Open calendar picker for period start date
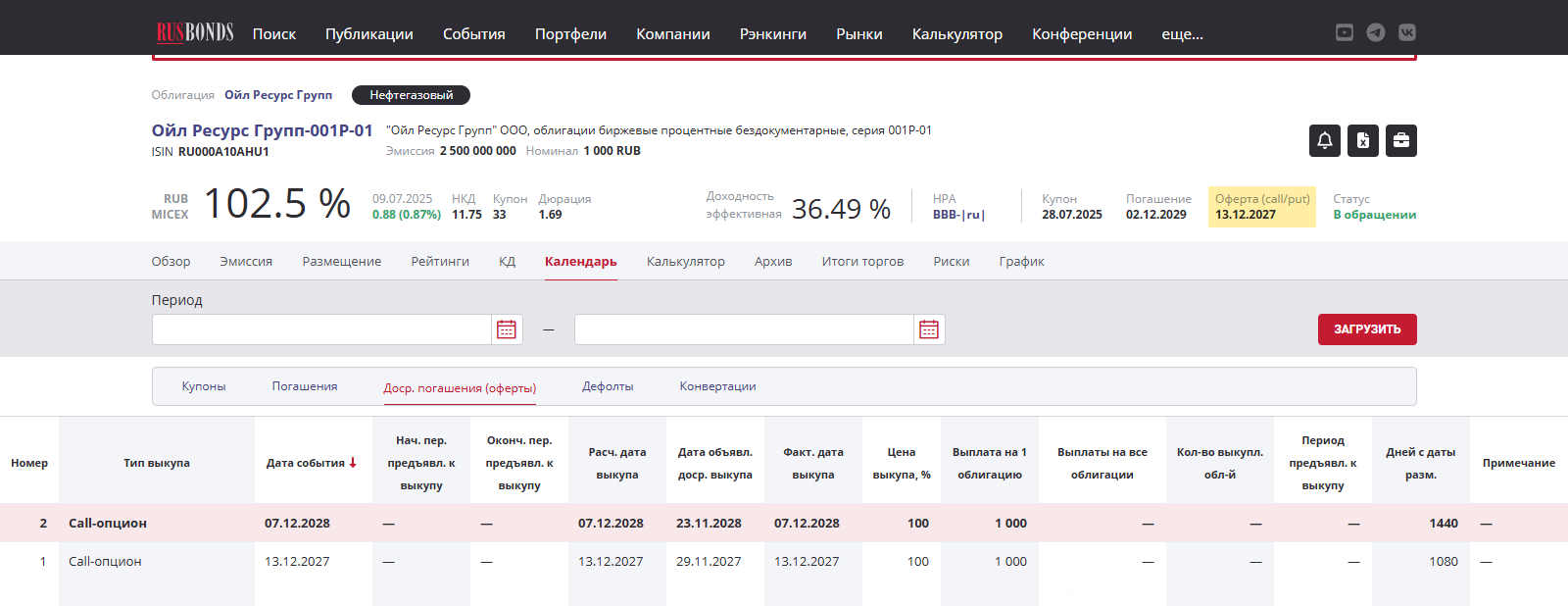The image size is (1568, 606). tap(507, 329)
